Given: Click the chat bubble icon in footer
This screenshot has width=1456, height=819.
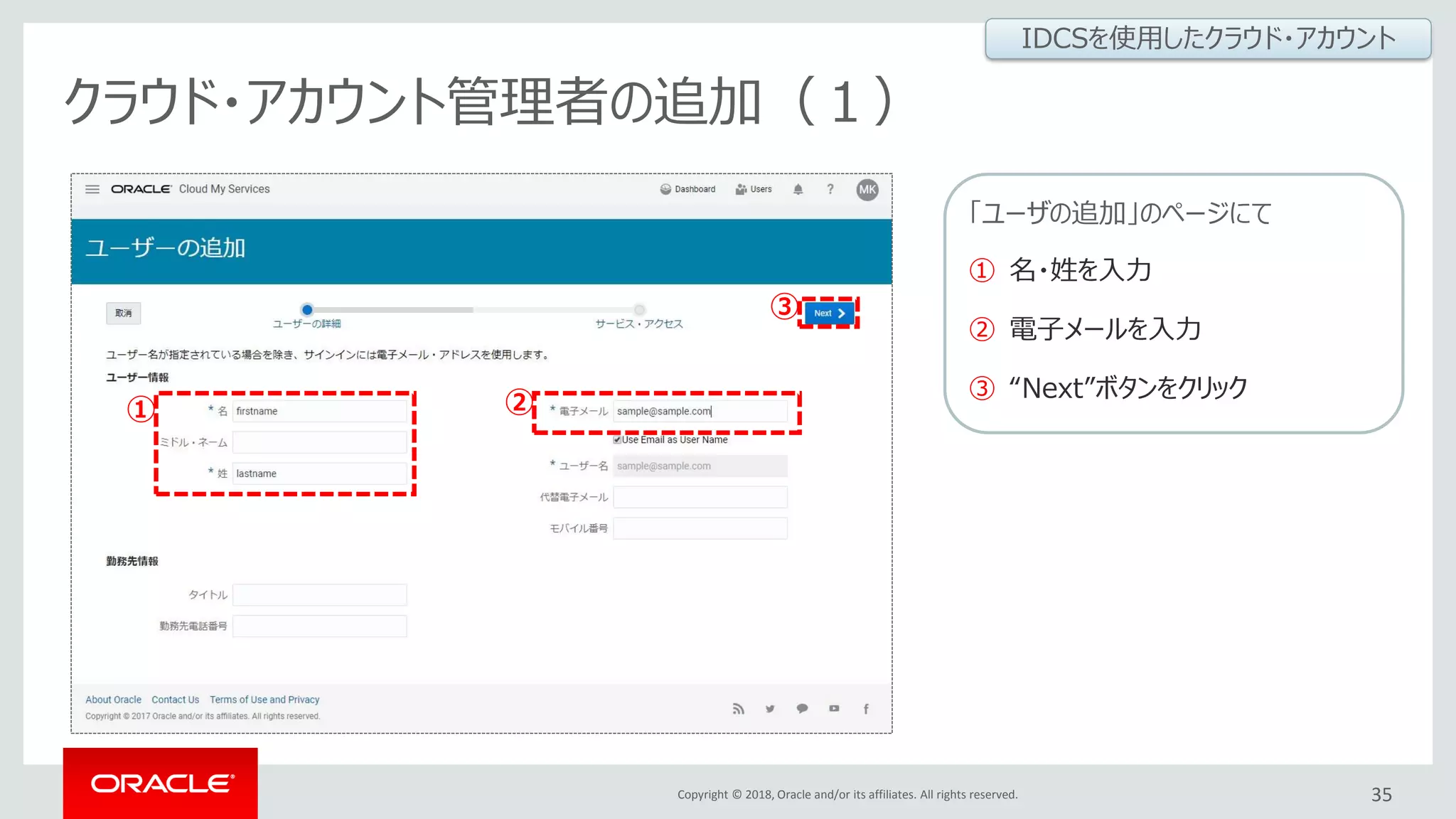Looking at the screenshot, I should click(802, 709).
